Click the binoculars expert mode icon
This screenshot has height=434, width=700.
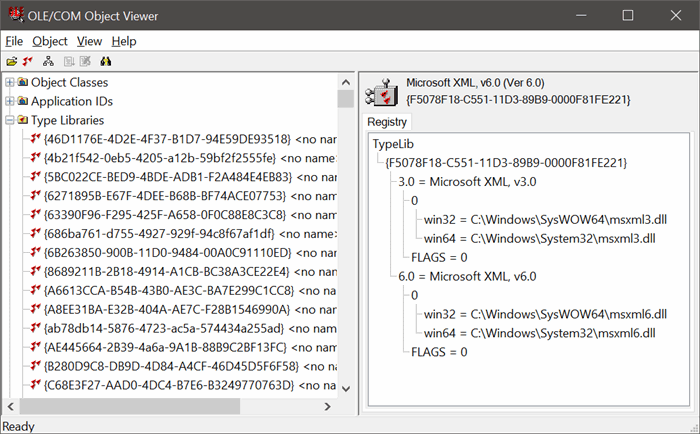coord(106,62)
